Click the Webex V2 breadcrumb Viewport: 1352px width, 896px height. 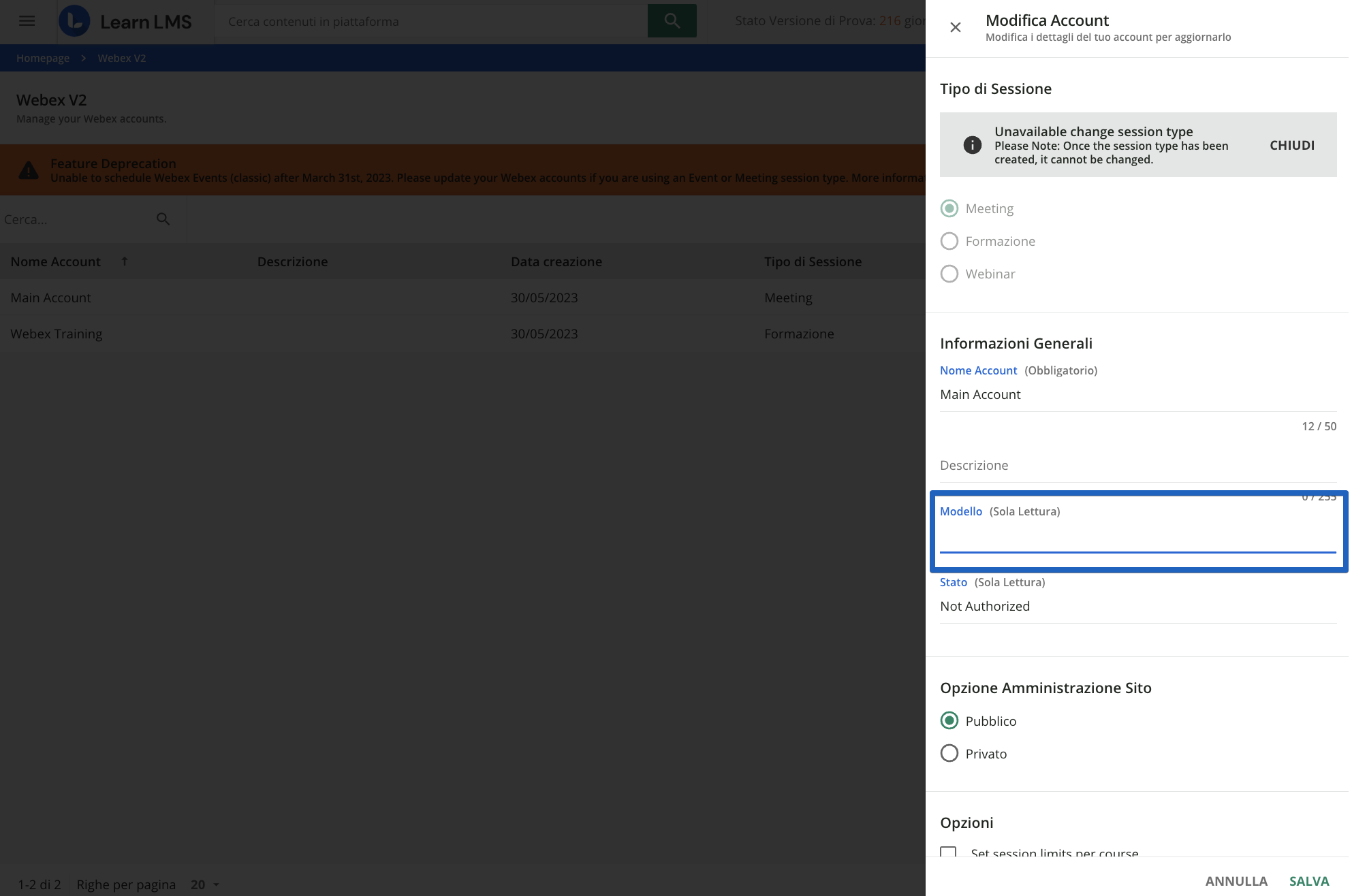[121, 58]
